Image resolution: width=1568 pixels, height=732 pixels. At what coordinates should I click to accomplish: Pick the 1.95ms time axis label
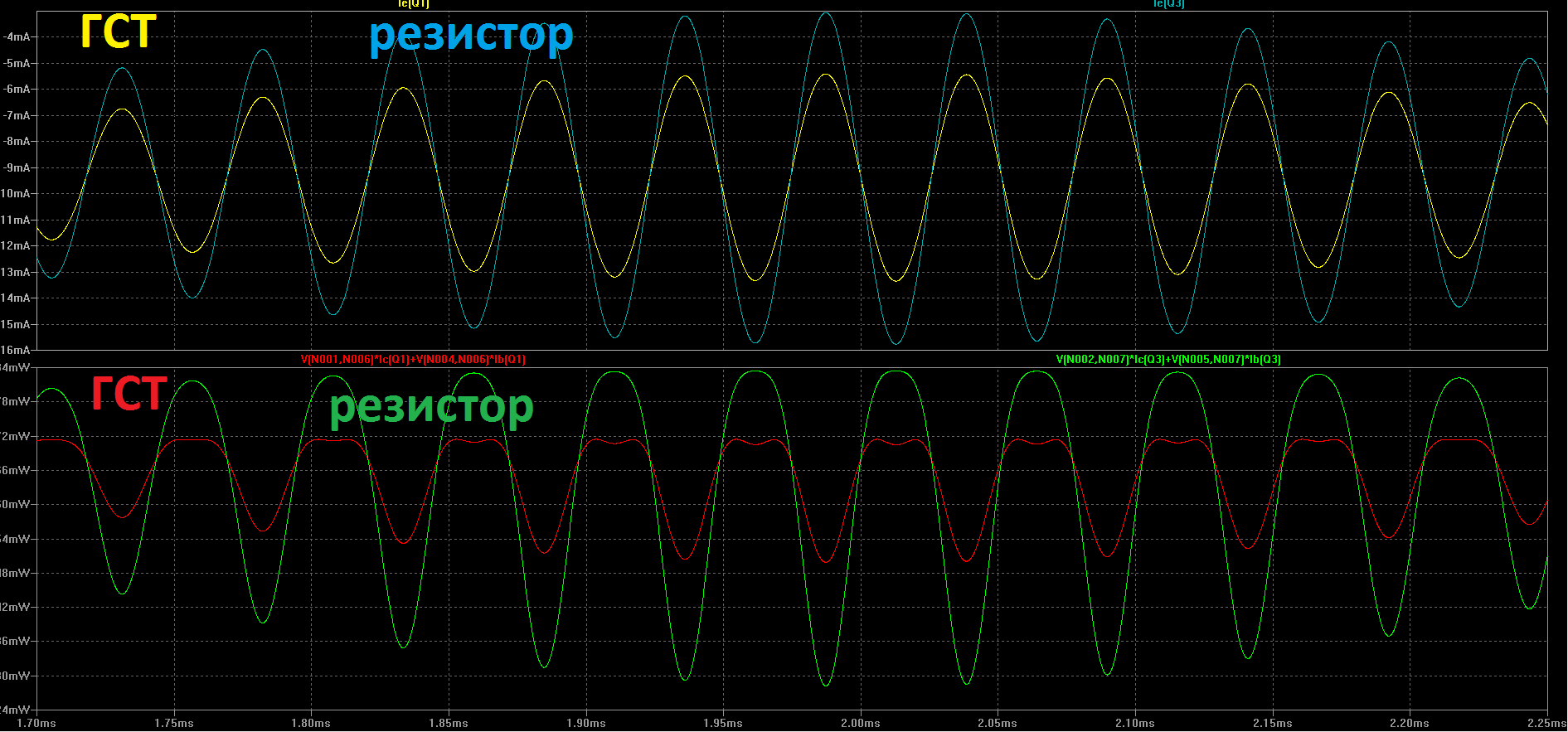723,723
